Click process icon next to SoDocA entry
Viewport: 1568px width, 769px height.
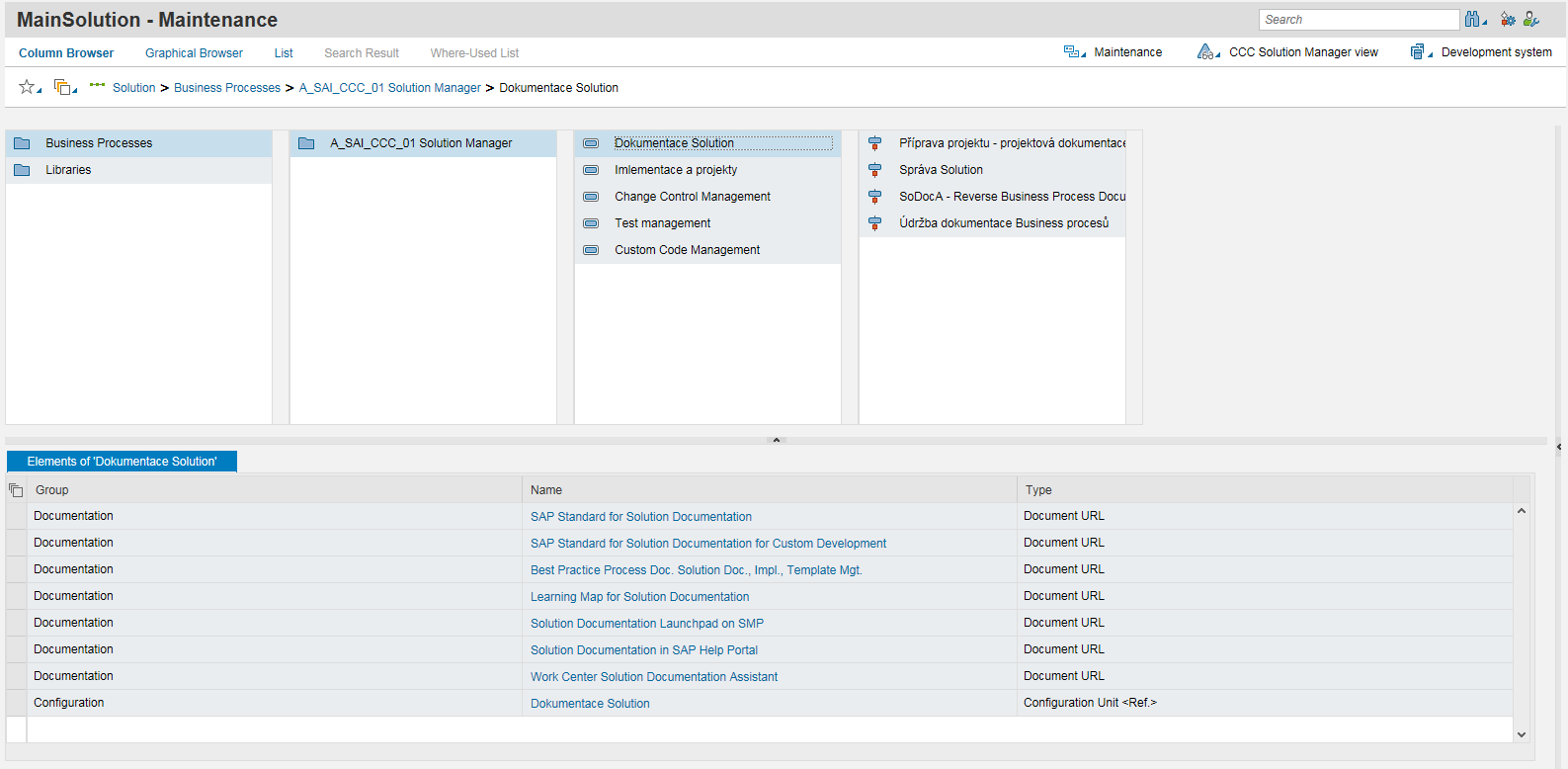[x=874, y=197]
